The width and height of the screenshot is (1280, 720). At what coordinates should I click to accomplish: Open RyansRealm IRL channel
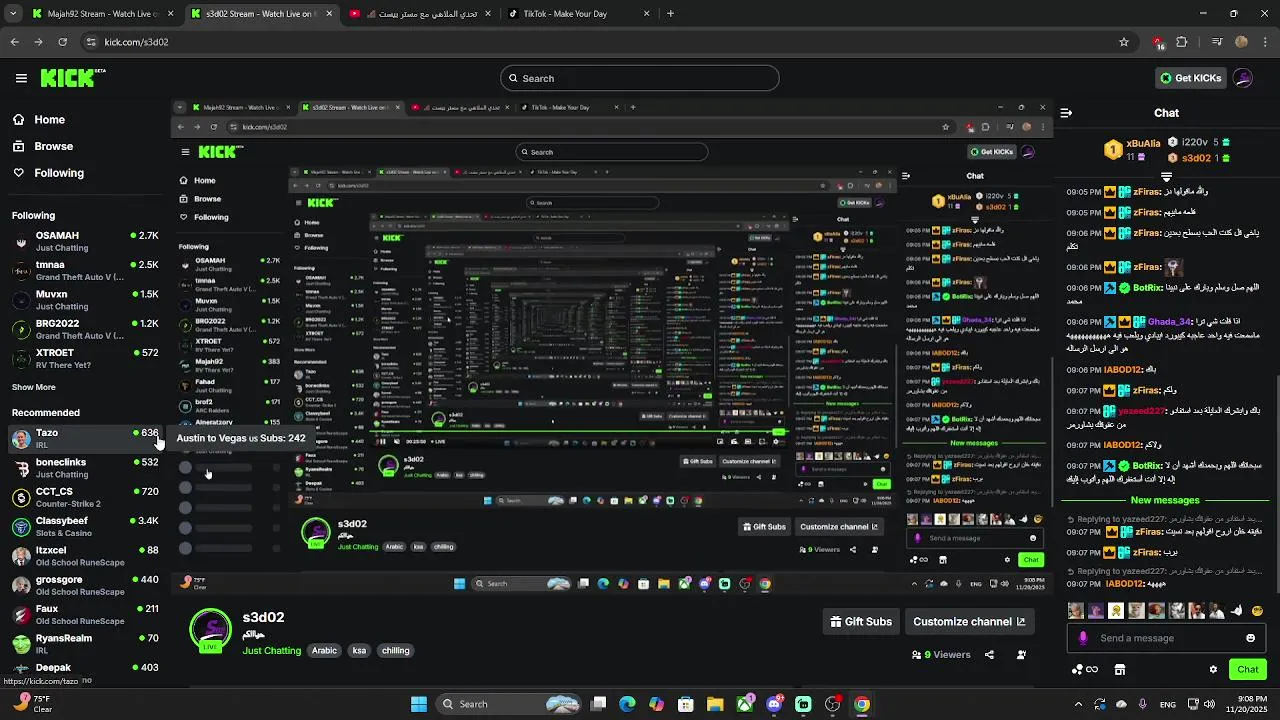coord(85,643)
